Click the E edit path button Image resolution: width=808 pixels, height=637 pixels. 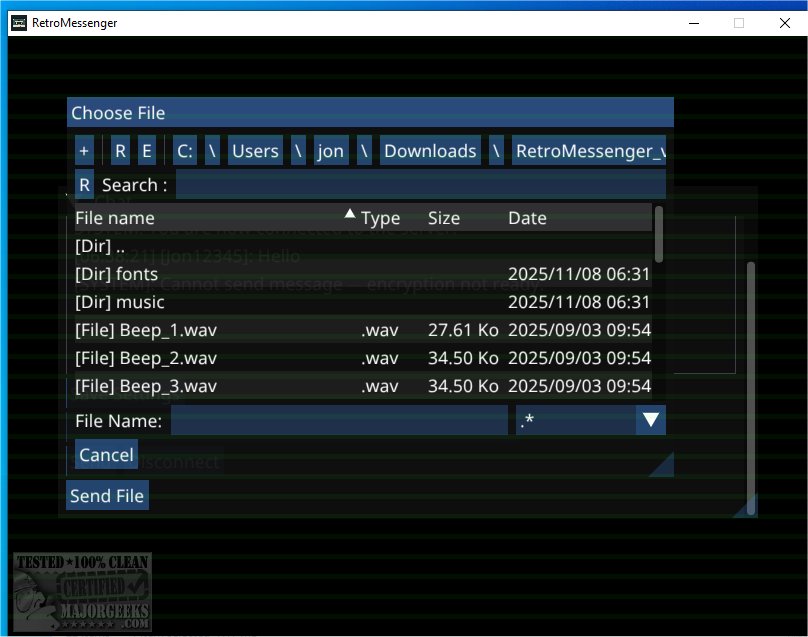pos(147,151)
